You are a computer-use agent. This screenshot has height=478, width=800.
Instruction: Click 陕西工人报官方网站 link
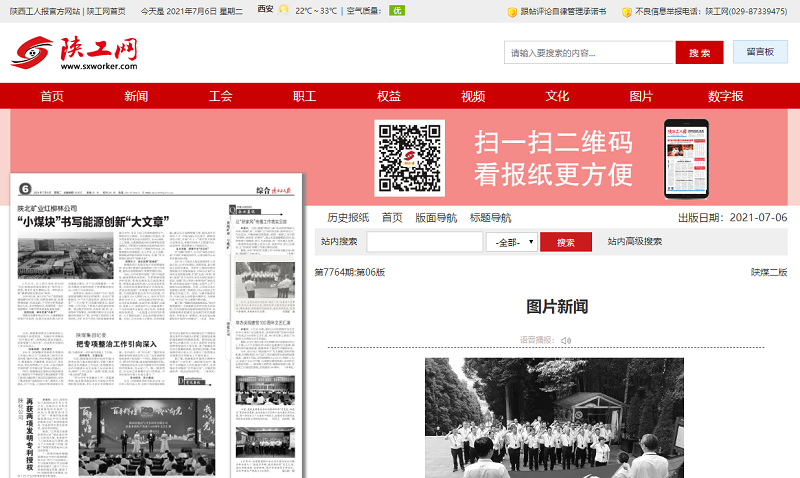click(45, 11)
